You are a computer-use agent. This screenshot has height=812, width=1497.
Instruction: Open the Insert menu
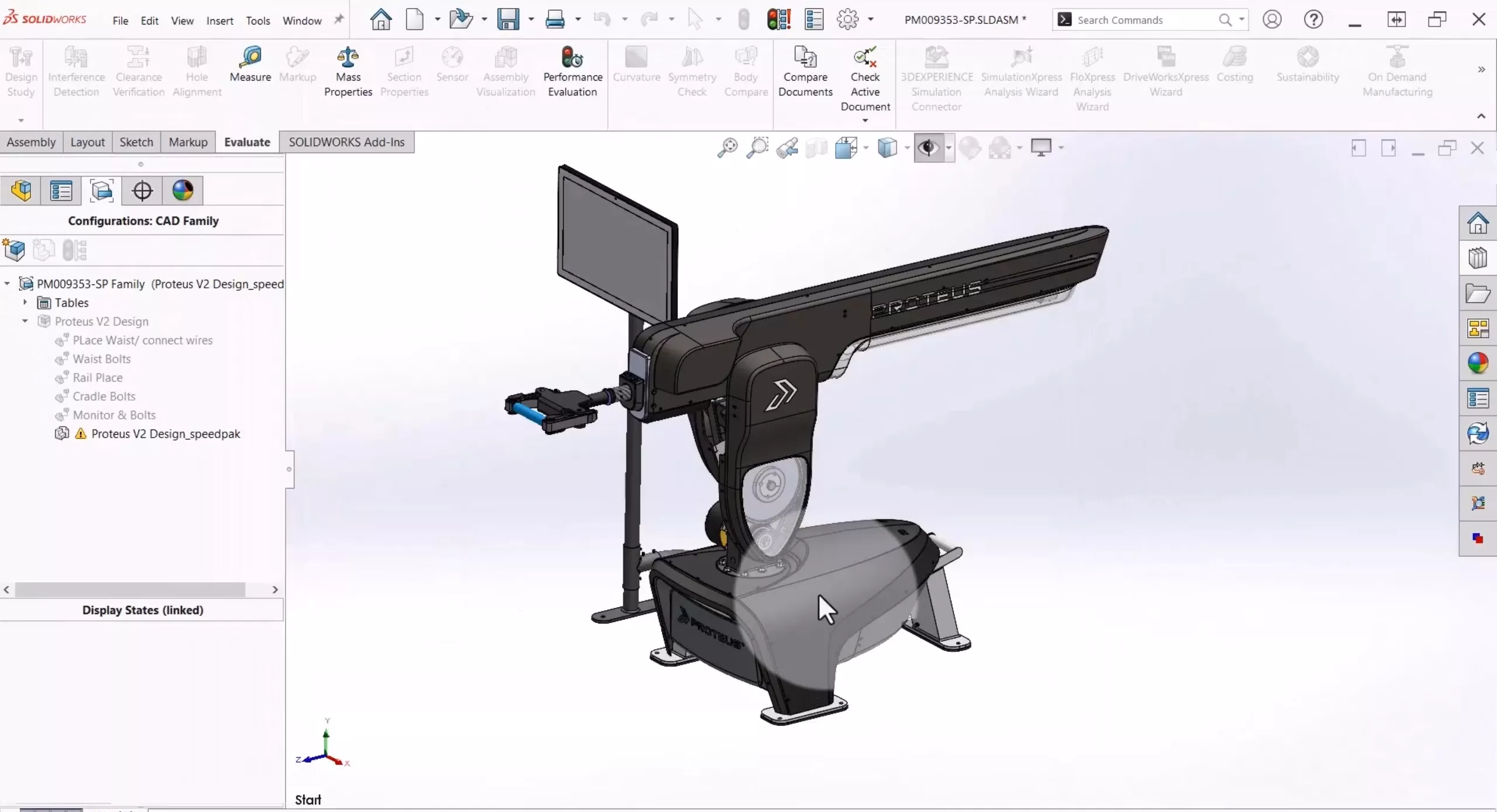[219, 20]
